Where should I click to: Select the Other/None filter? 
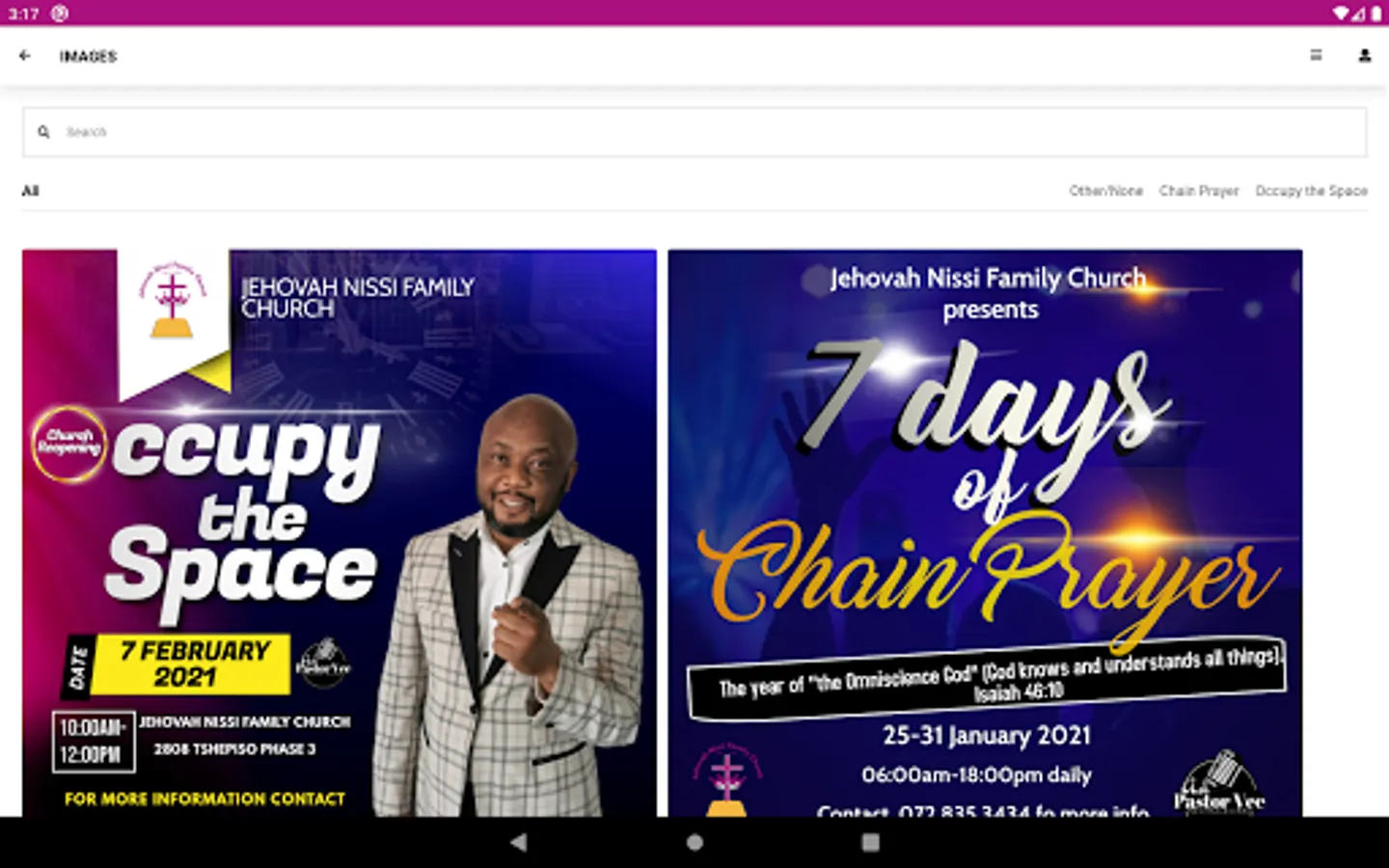(1105, 191)
